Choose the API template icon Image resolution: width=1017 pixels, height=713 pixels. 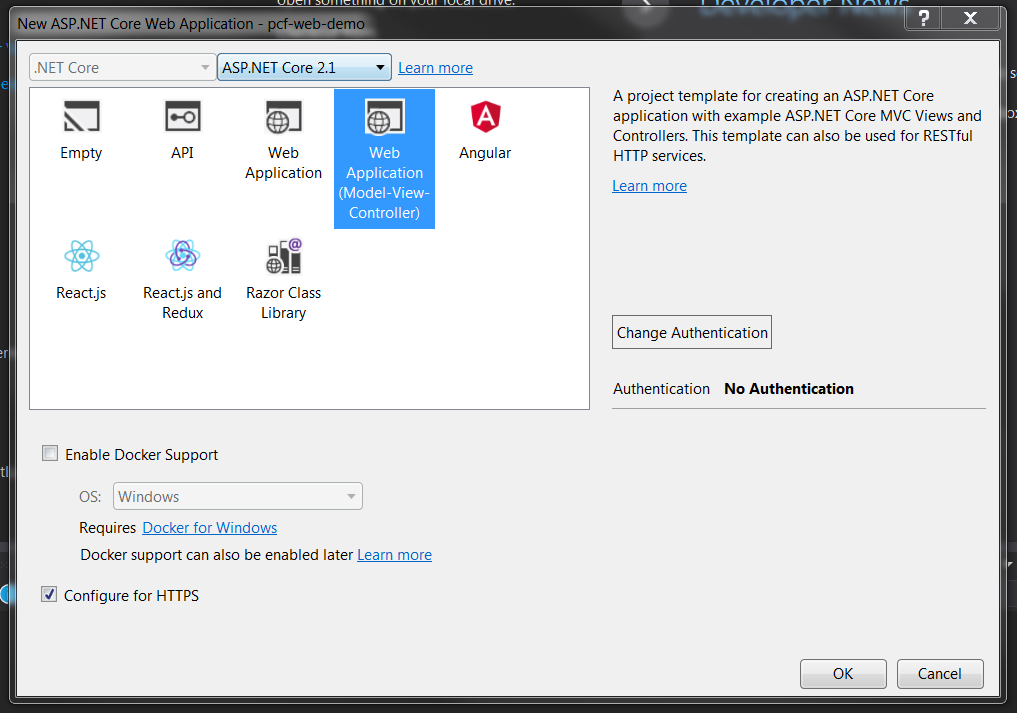coord(182,117)
